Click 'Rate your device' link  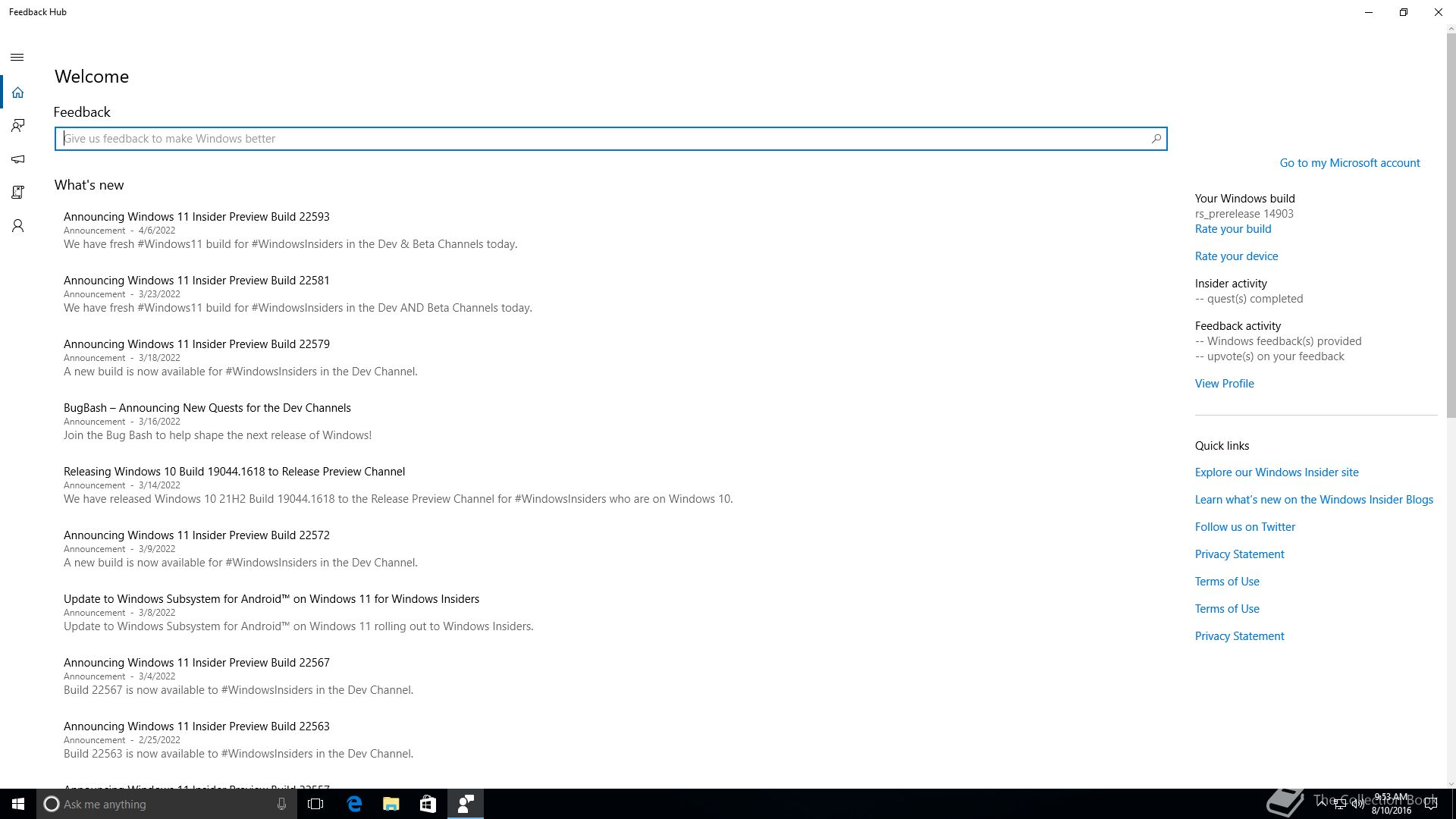[1236, 256]
